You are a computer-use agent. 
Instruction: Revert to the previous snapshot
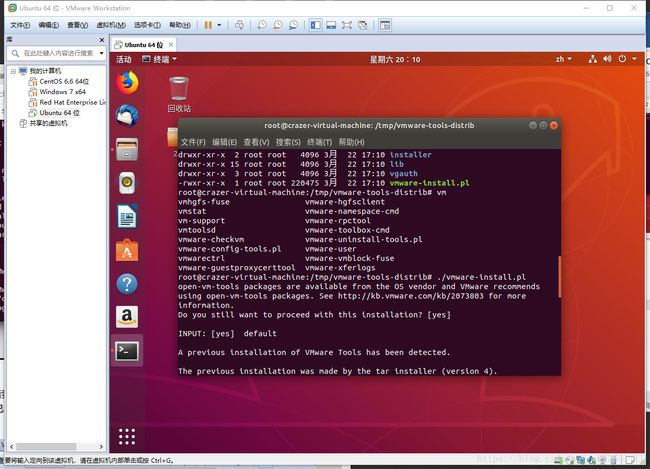[277, 25]
